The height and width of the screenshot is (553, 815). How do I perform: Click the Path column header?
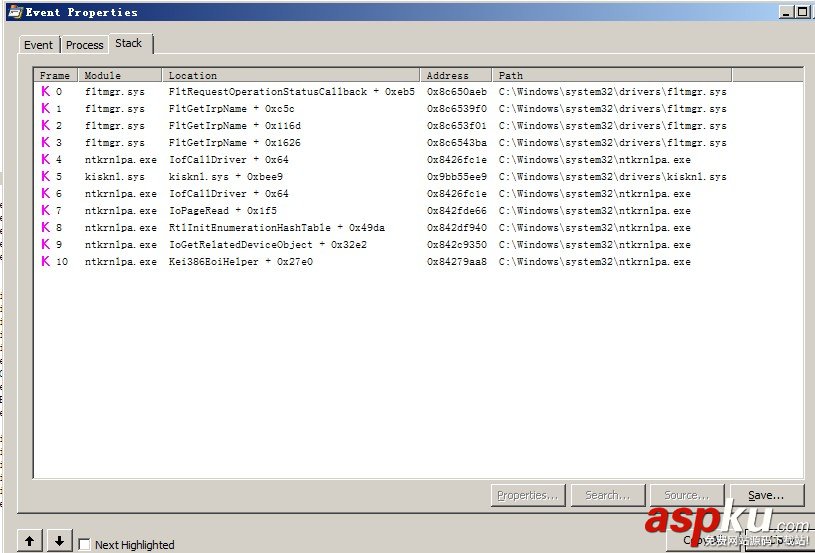tap(612, 75)
